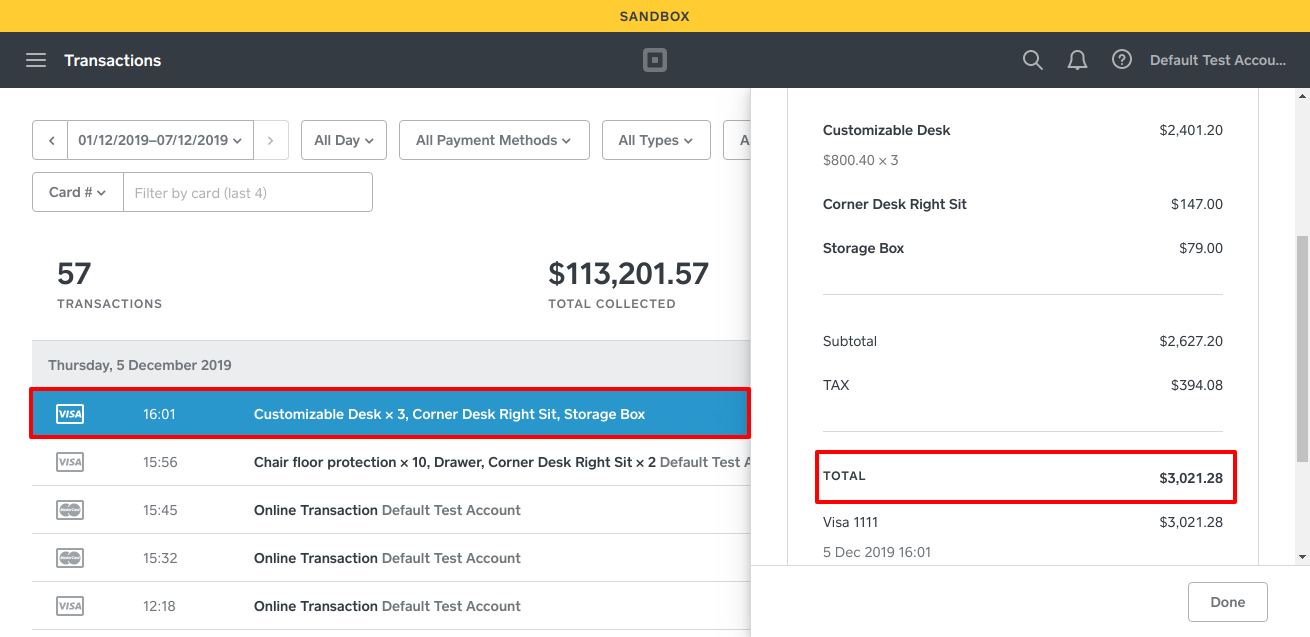Click Mastercard icon on 15:45 transaction
Viewport: 1310px width, 637px height.
[70, 510]
